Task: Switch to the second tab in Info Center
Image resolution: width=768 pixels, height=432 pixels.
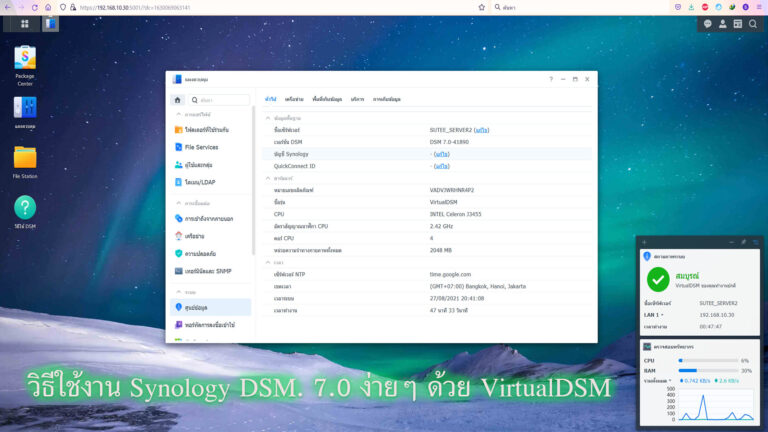Action: (294, 100)
